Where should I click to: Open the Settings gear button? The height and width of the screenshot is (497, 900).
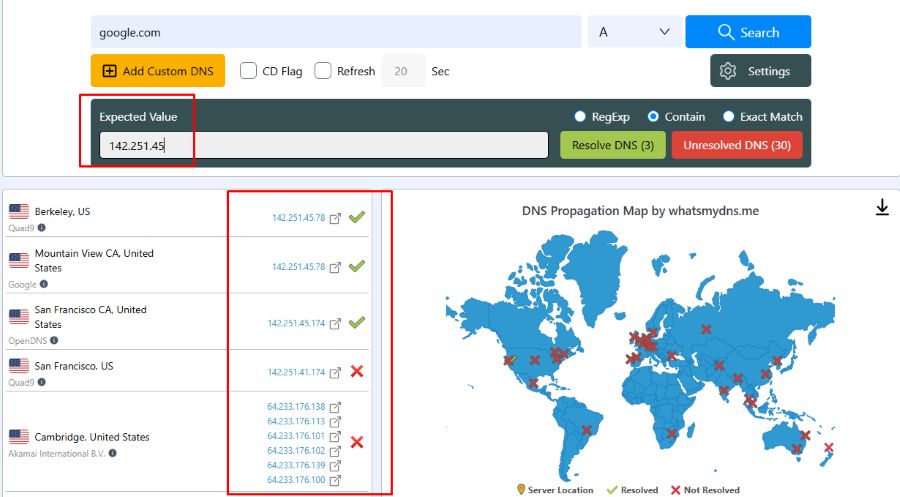pyautogui.click(x=760, y=71)
